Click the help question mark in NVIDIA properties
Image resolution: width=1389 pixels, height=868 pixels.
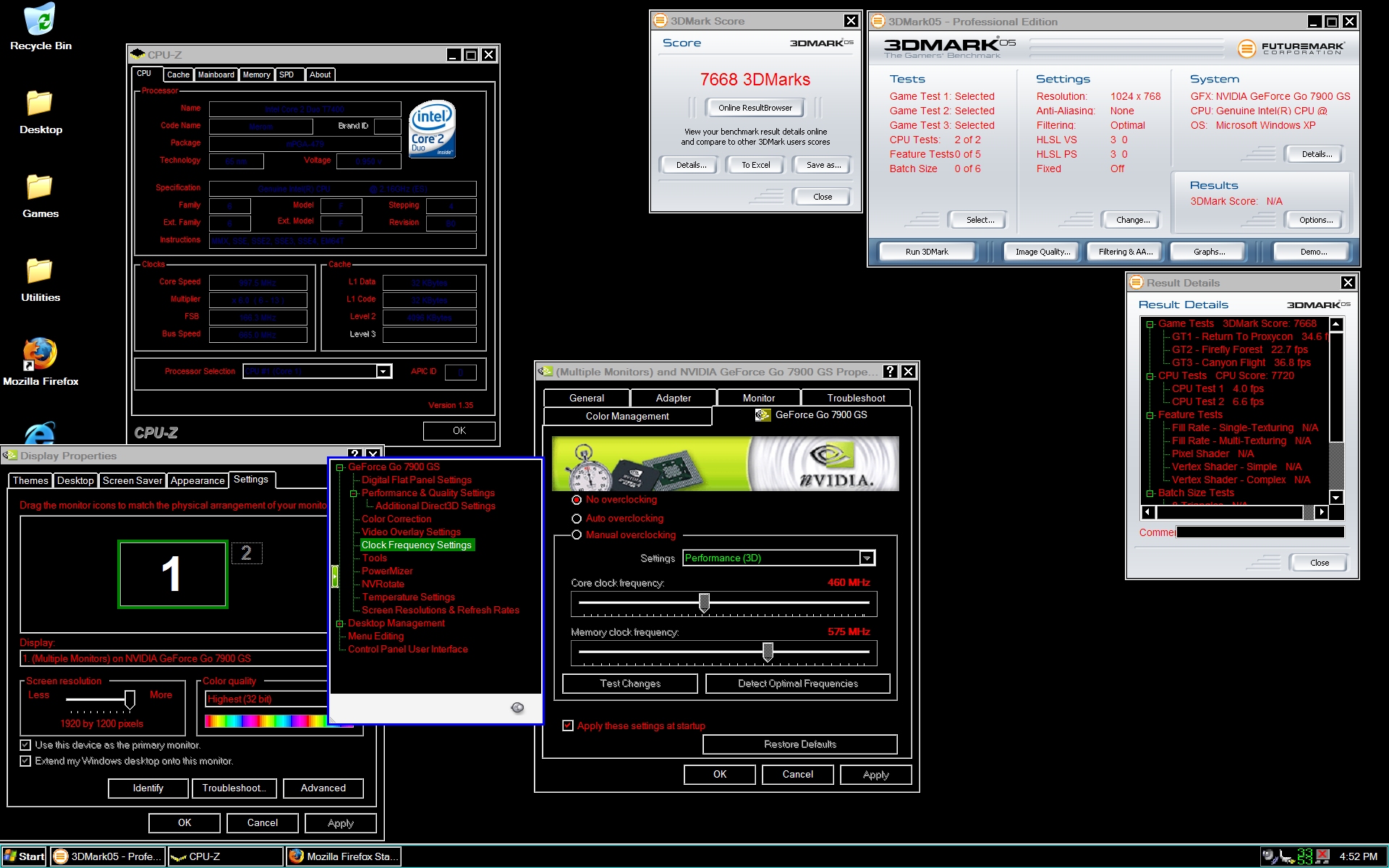(x=891, y=372)
